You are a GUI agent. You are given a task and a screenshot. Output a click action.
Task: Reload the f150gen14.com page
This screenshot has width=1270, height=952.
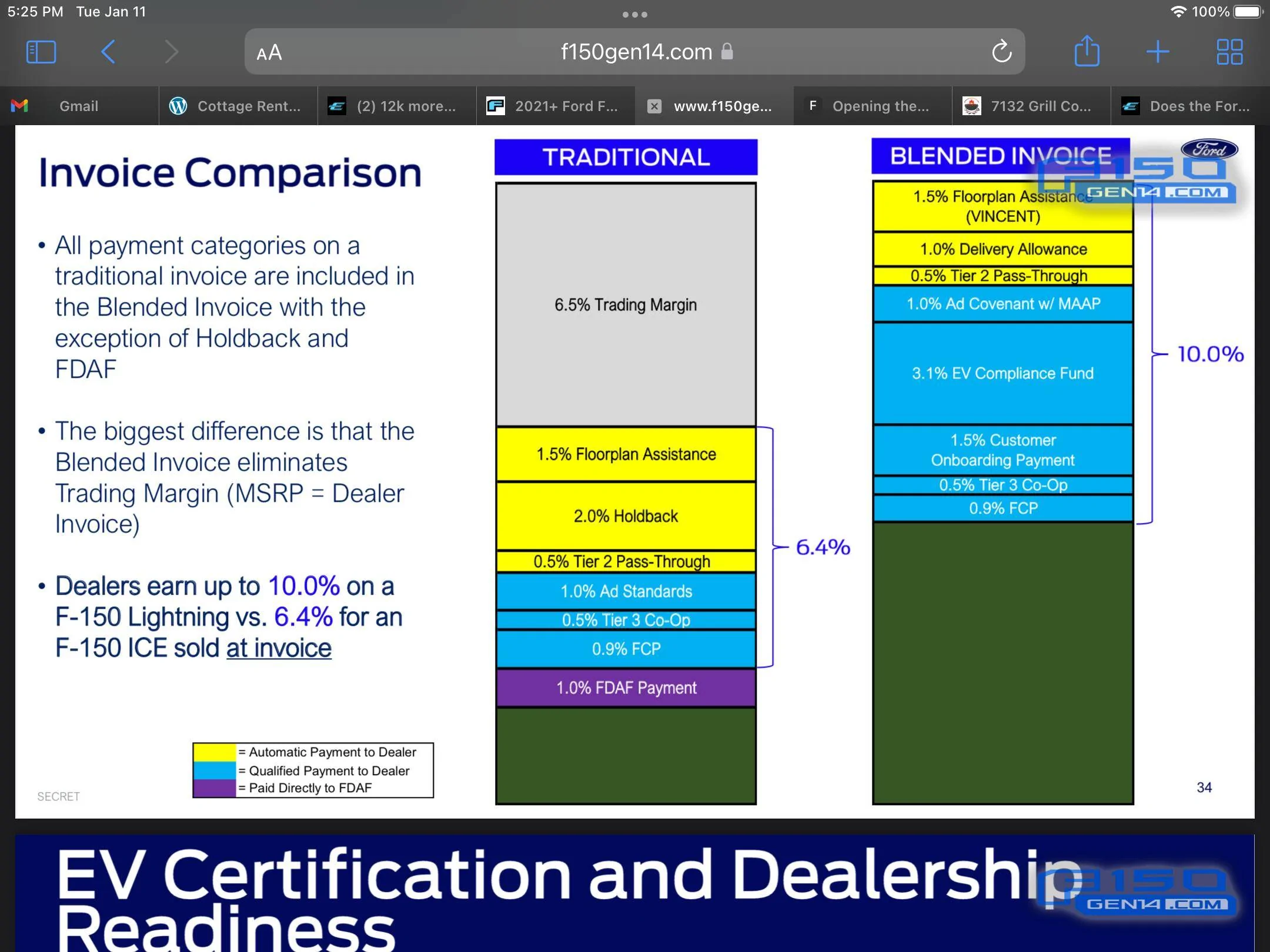(1001, 52)
